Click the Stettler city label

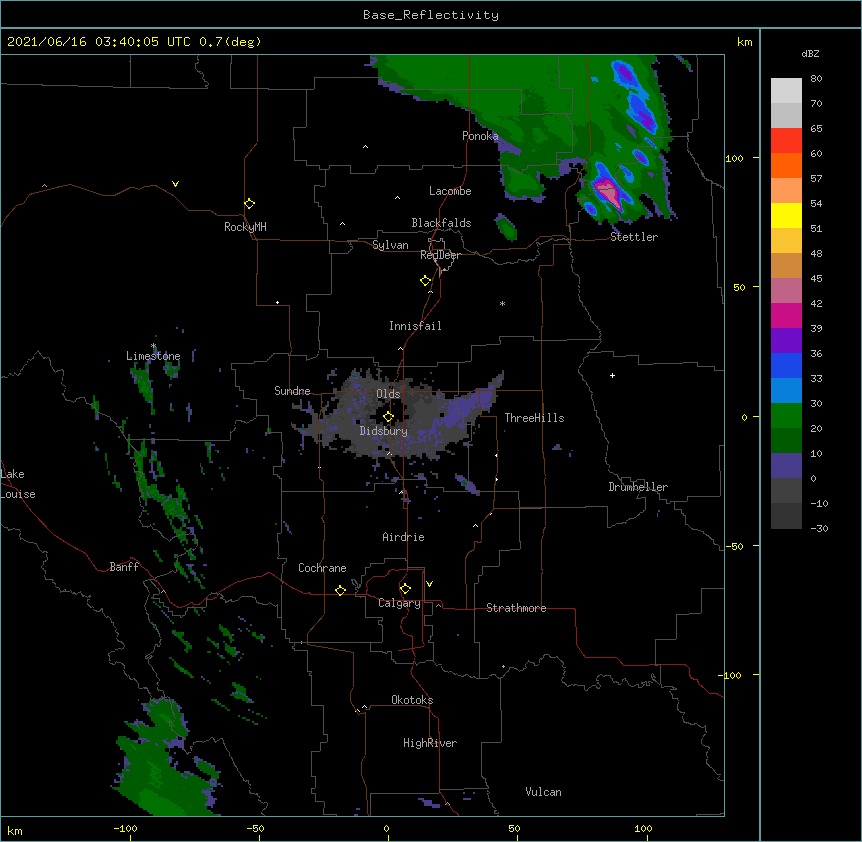point(634,237)
